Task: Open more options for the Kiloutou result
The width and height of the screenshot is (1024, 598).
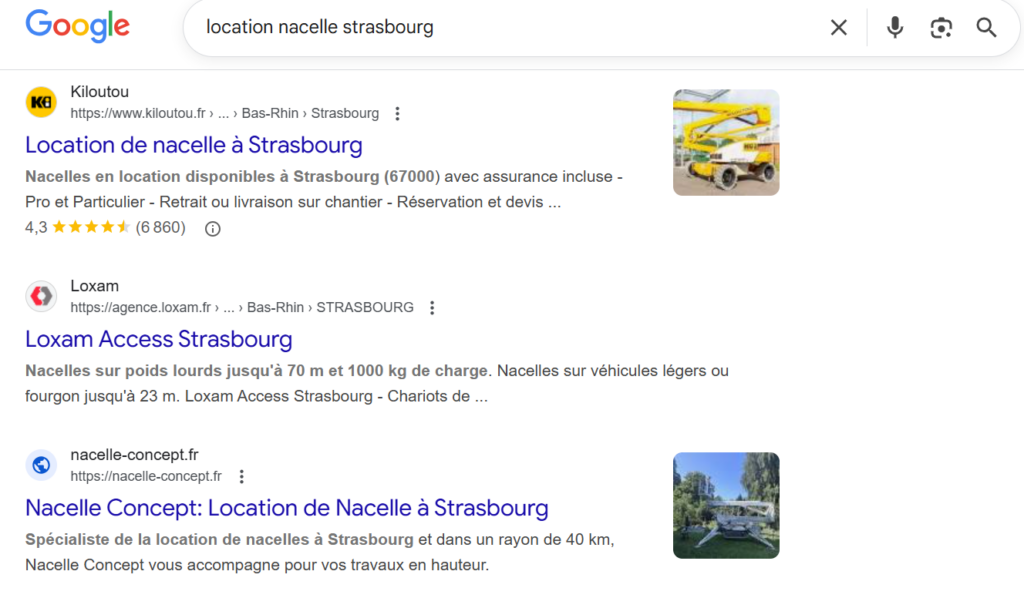Action: click(x=397, y=114)
